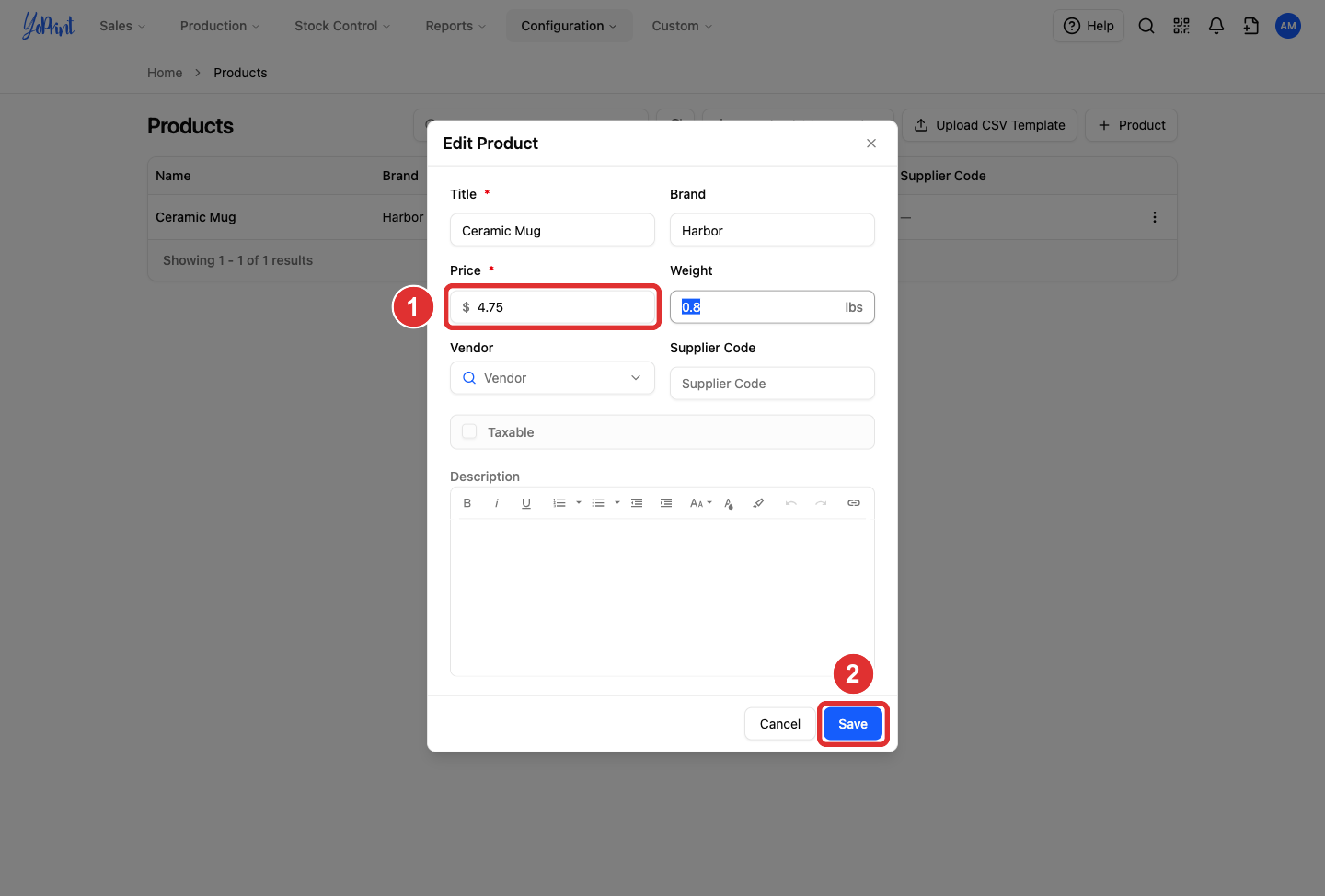Insert a link using the link icon
The width and height of the screenshot is (1325, 896).
click(x=854, y=503)
